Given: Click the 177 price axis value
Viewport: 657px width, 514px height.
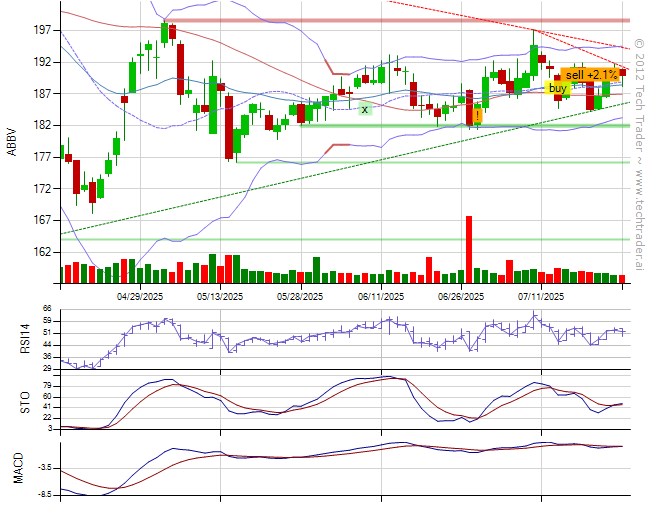Looking at the screenshot, I should (42, 157).
